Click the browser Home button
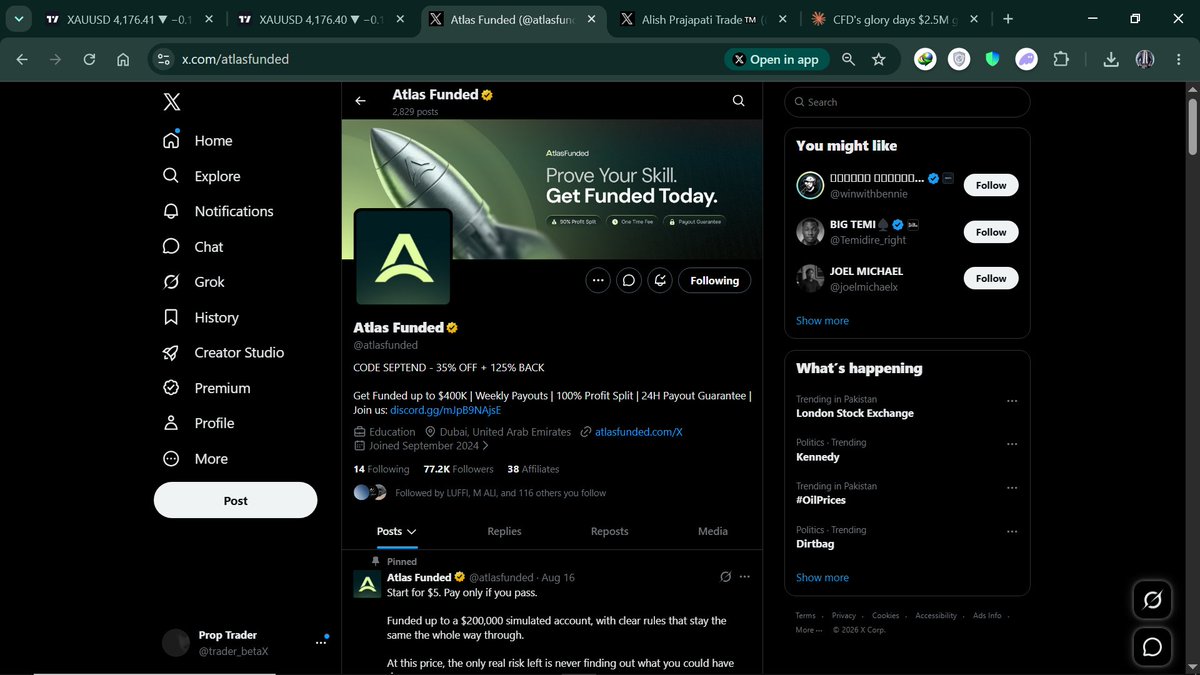Screen dimensions: 1200x675 coord(123,59)
